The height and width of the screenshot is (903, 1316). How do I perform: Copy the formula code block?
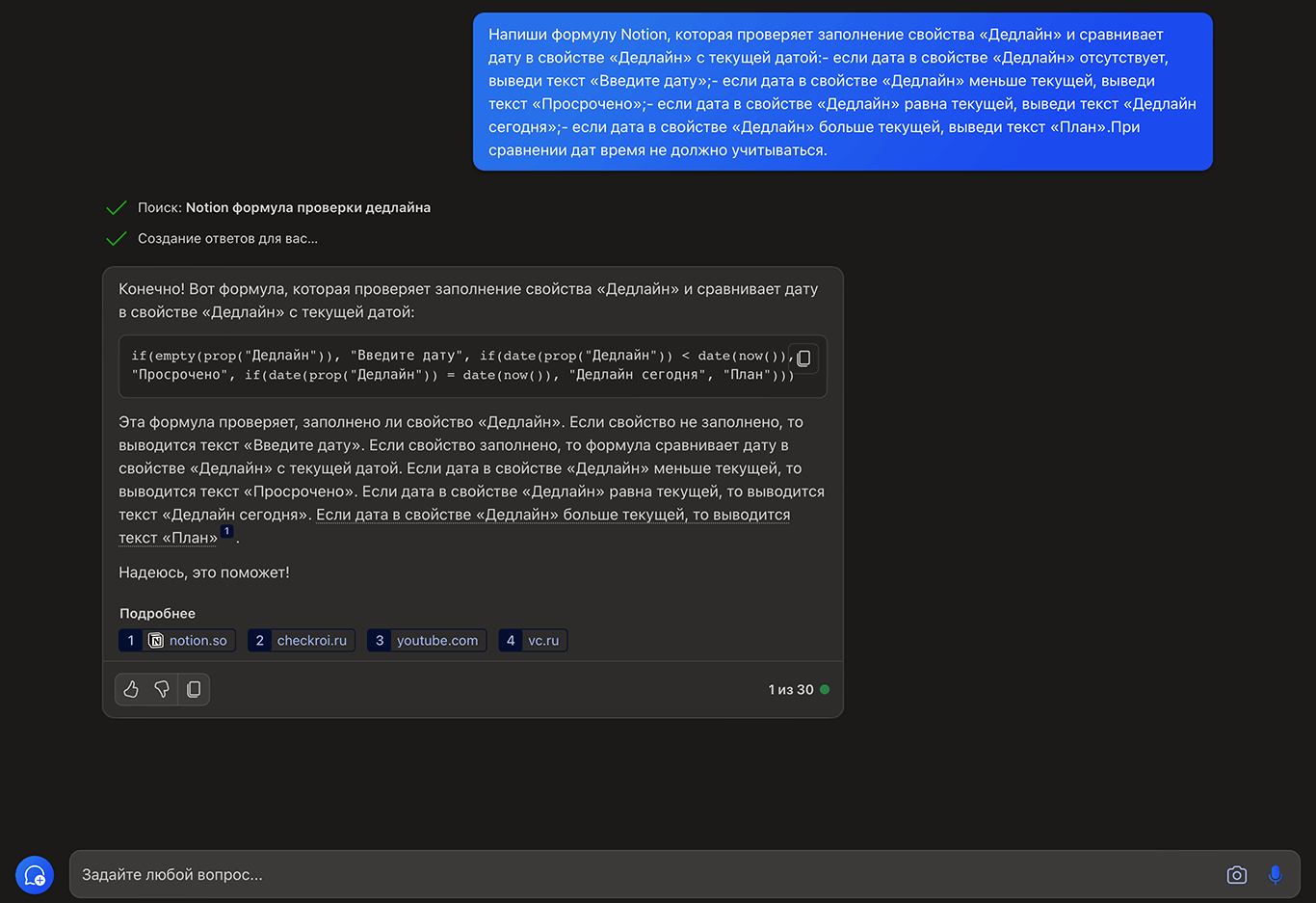[x=803, y=359]
